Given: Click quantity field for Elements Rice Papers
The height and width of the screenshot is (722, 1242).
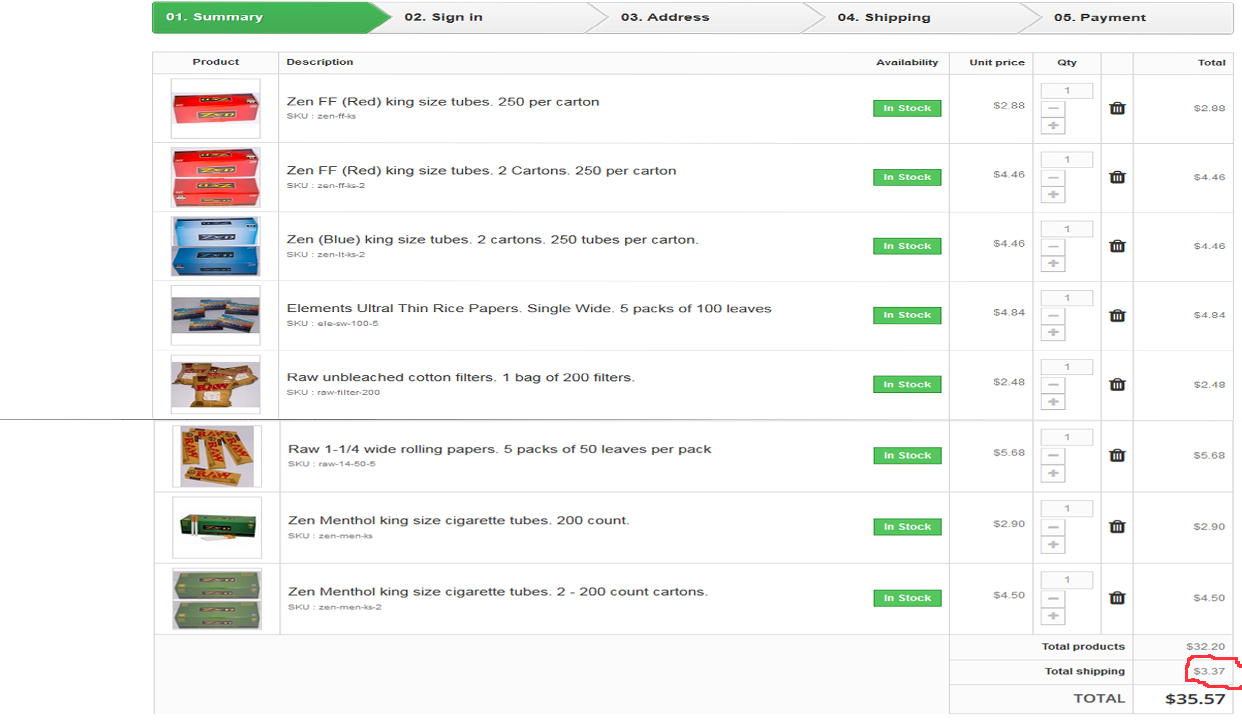Looking at the screenshot, I should 1067,298.
